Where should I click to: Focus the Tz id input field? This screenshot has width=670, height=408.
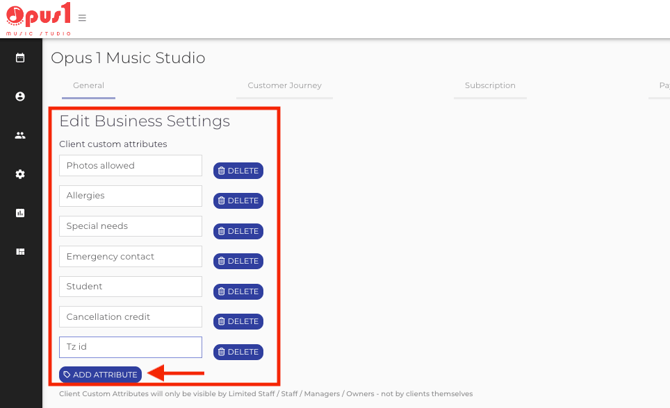[130, 347]
